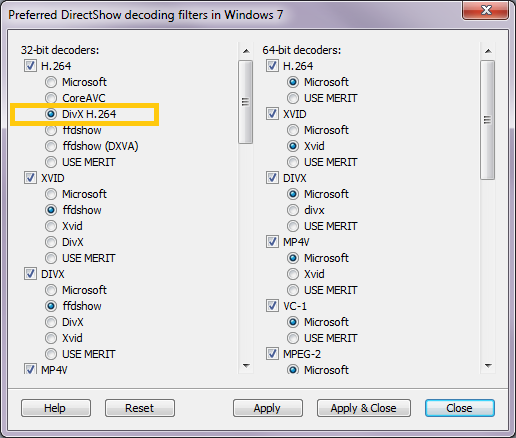Close the dialog with the X button
Viewport: 516px width, 438px height.
485,10
